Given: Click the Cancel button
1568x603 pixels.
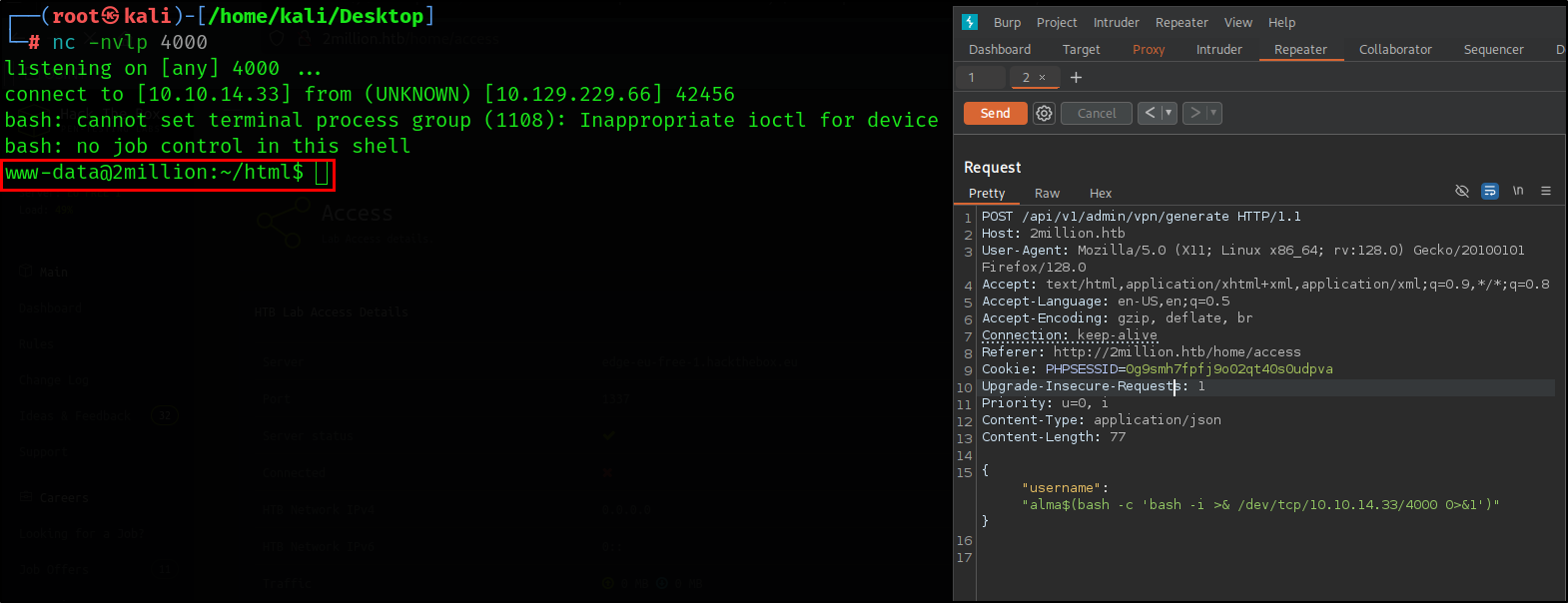Looking at the screenshot, I should click(1097, 113).
